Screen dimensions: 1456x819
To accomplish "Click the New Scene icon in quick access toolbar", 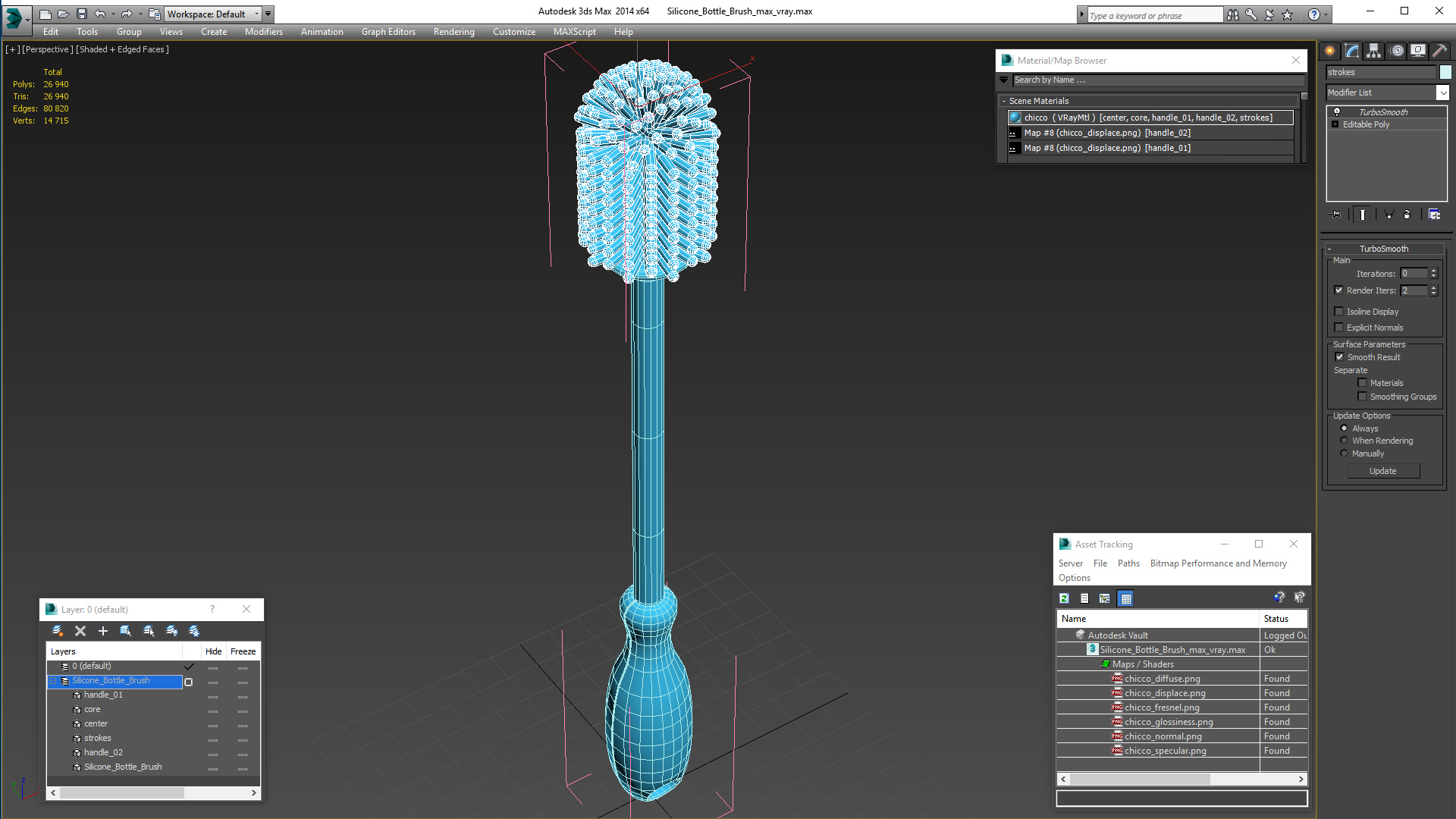I will pos(45,14).
